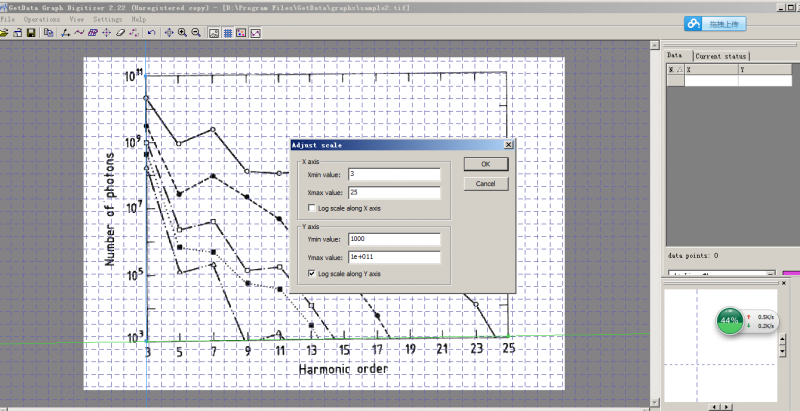Click the Xmin value input field
The width and height of the screenshot is (800, 411).
coord(394,174)
